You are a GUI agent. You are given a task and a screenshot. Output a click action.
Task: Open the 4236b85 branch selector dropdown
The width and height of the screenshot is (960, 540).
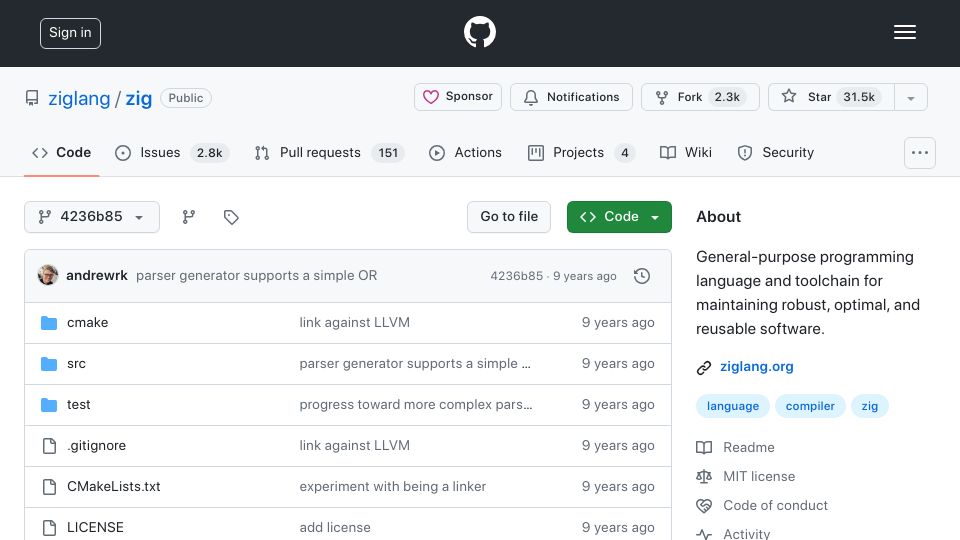coord(92,217)
